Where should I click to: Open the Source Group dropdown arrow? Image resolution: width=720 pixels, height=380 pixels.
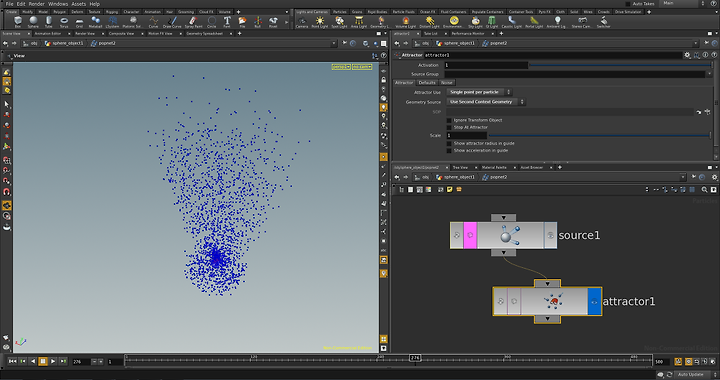(x=709, y=74)
